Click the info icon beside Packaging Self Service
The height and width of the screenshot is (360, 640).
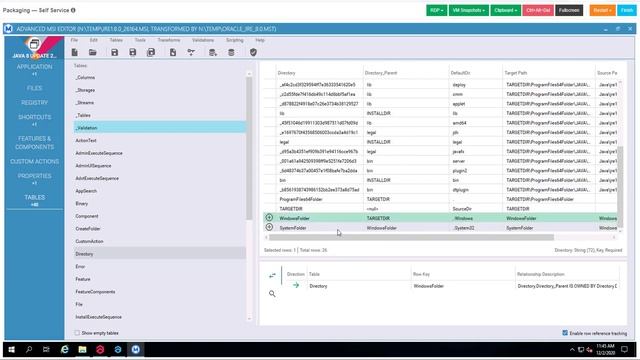[x=73, y=10]
